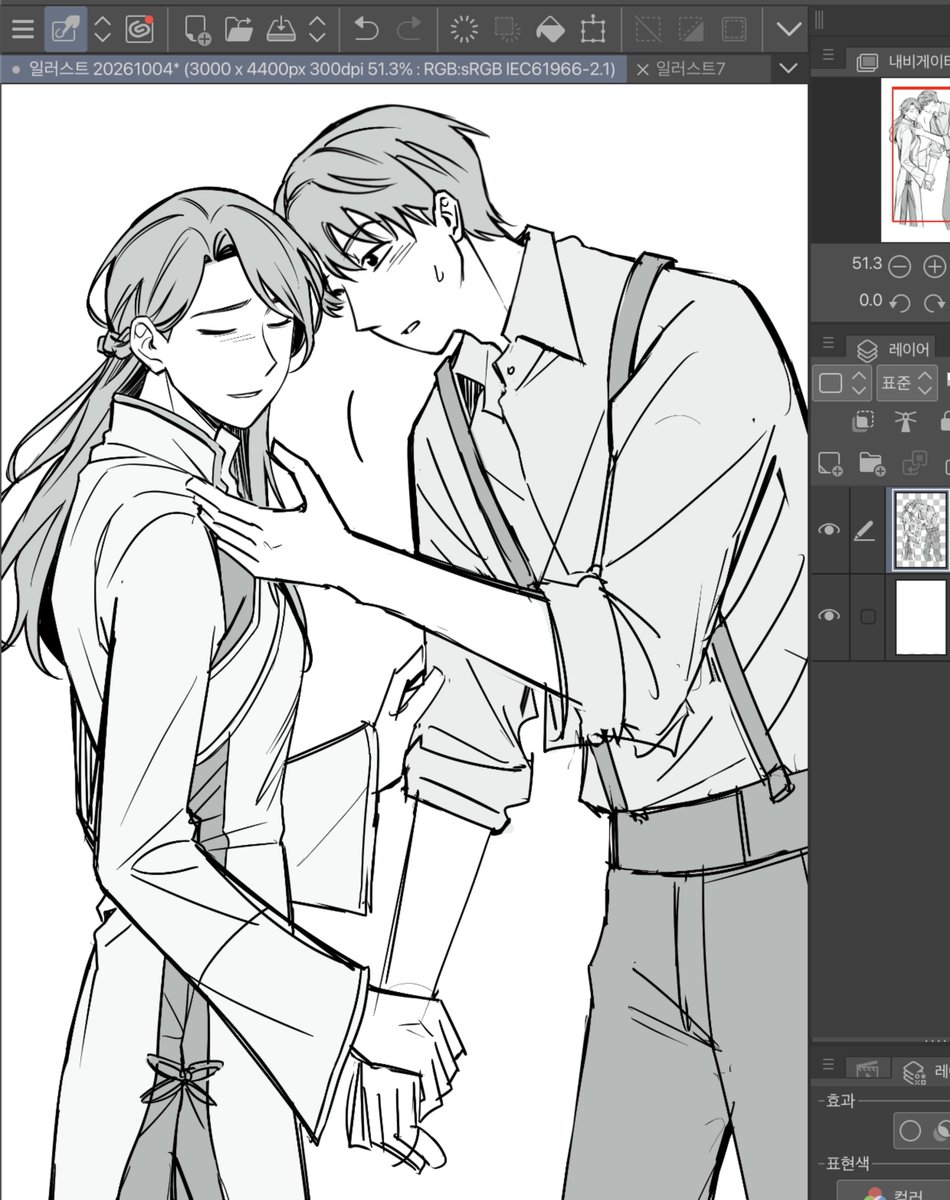
Task: Clip layer to the layer below
Action: [x=862, y=421]
